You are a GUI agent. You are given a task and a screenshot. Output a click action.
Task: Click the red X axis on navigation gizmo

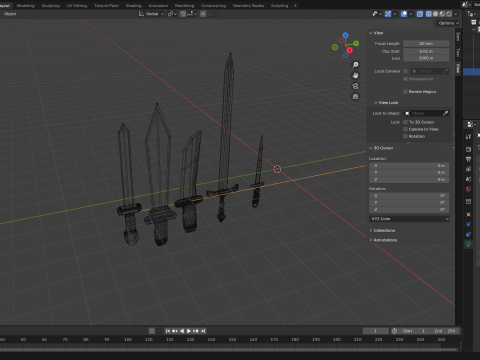[x=349, y=50]
